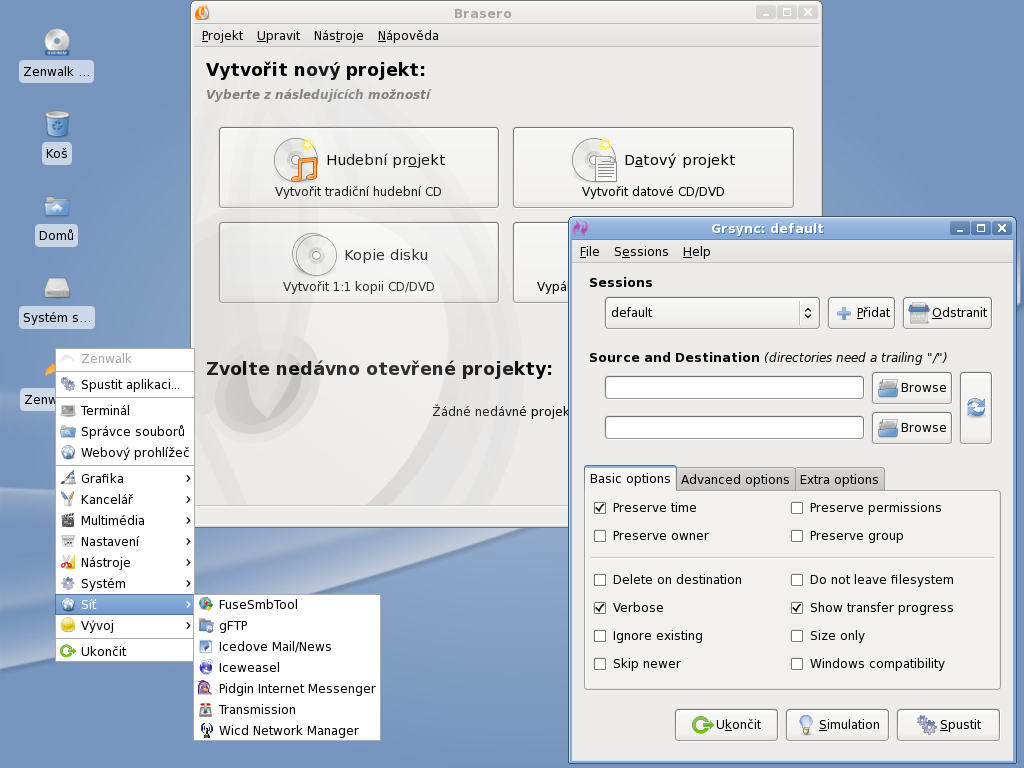The height and width of the screenshot is (768, 1024).
Task: Click the Terminál icon in the menu
Action: (x=68, y=411)
